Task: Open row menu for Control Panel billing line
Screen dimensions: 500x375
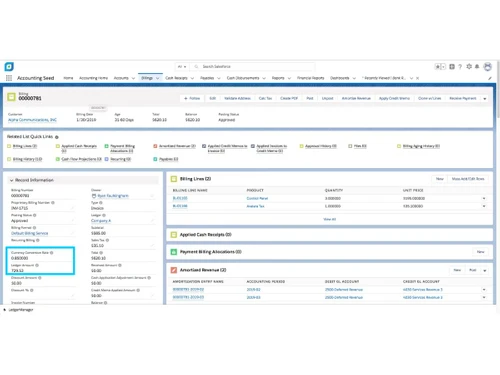Action: tap(484, 198)
